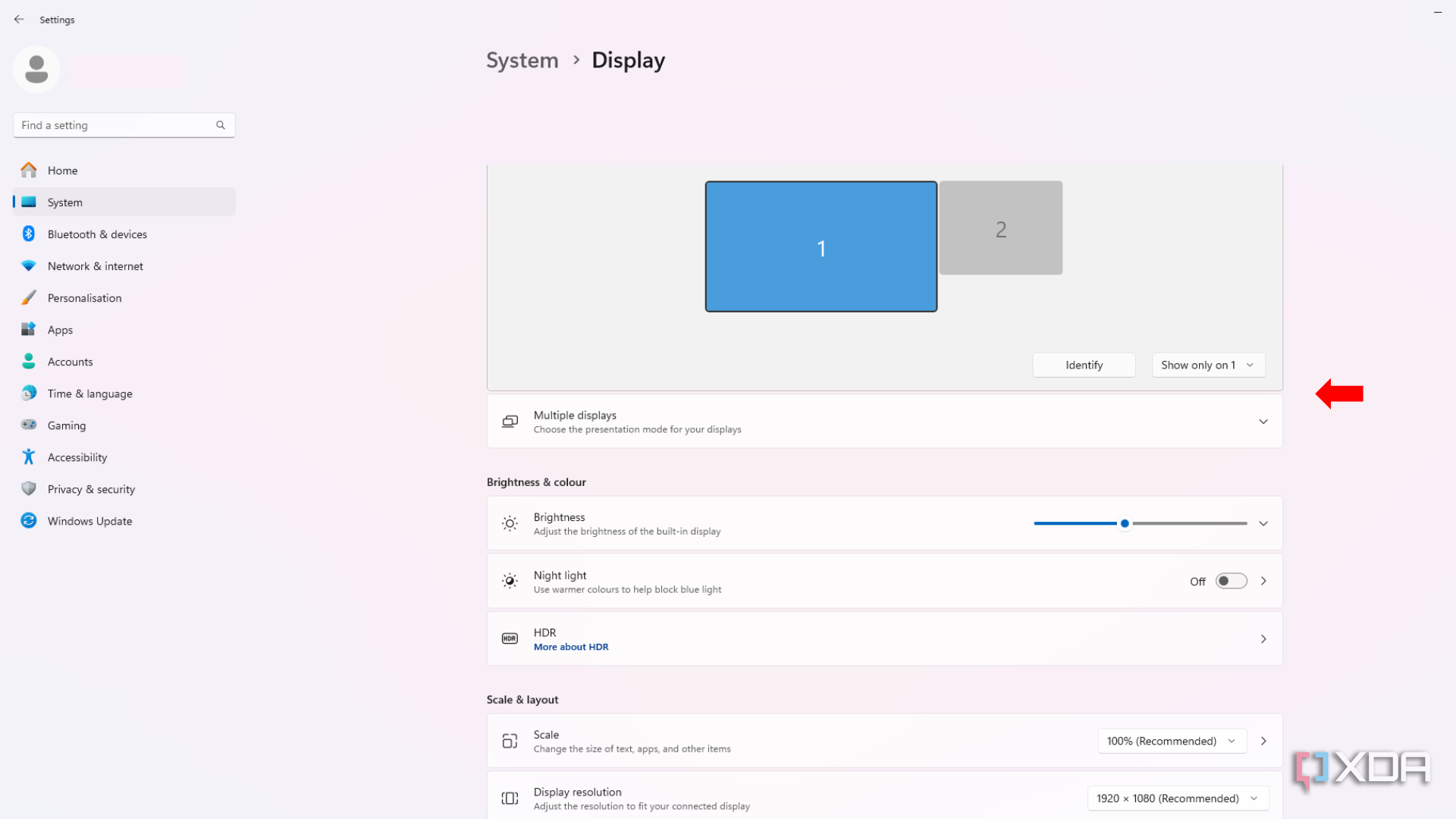Open the 'Show only on 1' dropdown
The image size is (1456, 819).
1207,365
